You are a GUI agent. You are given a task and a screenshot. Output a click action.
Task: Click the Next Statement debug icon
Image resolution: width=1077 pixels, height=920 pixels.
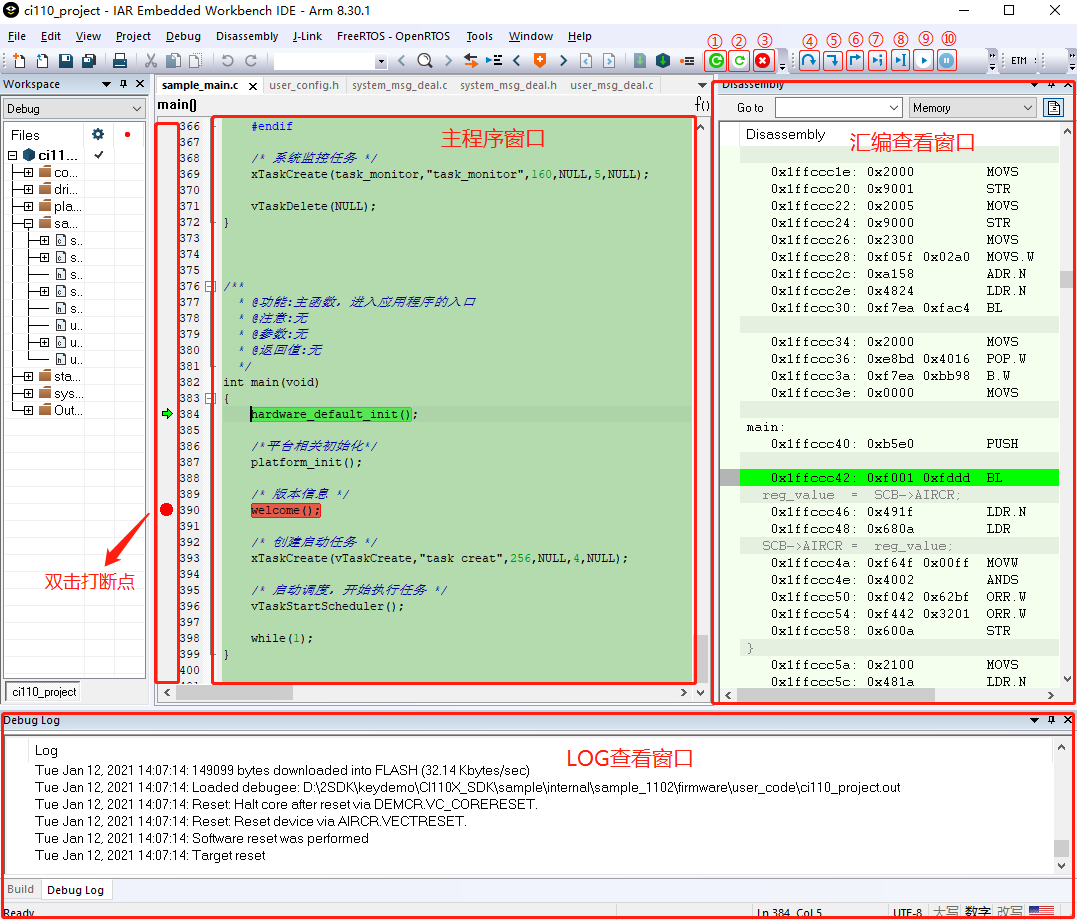pyautogui.click(x=877, y=61)
